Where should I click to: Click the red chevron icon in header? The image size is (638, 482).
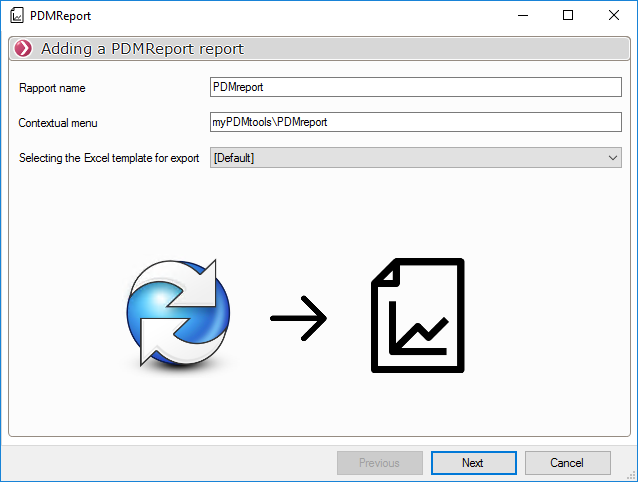(x=23, y=48)
